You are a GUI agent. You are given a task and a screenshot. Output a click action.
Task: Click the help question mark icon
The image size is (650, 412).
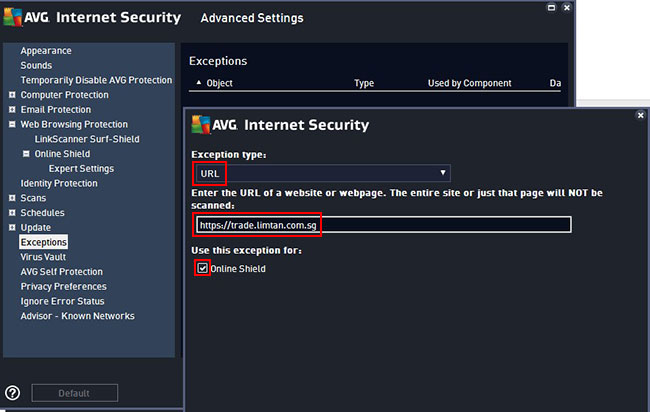click(x=12, y=393)
